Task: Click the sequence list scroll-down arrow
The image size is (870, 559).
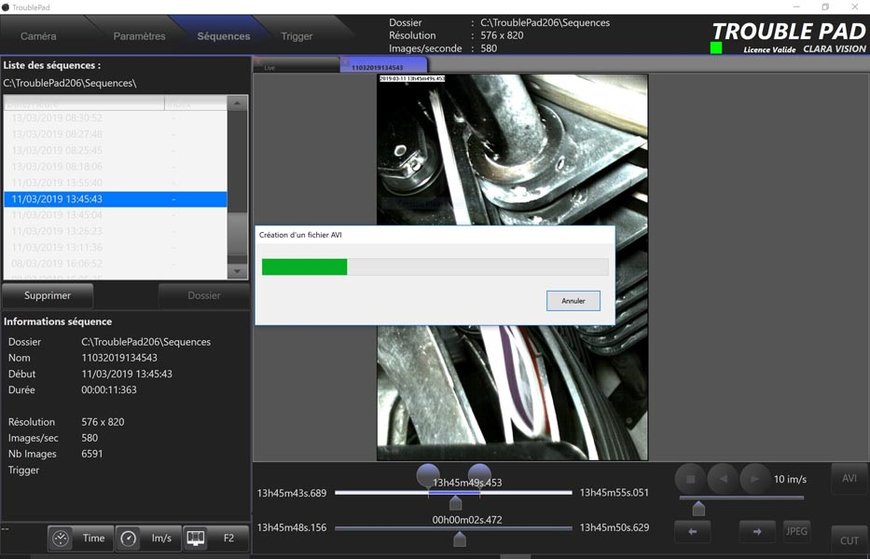Action: pos(237,271)
